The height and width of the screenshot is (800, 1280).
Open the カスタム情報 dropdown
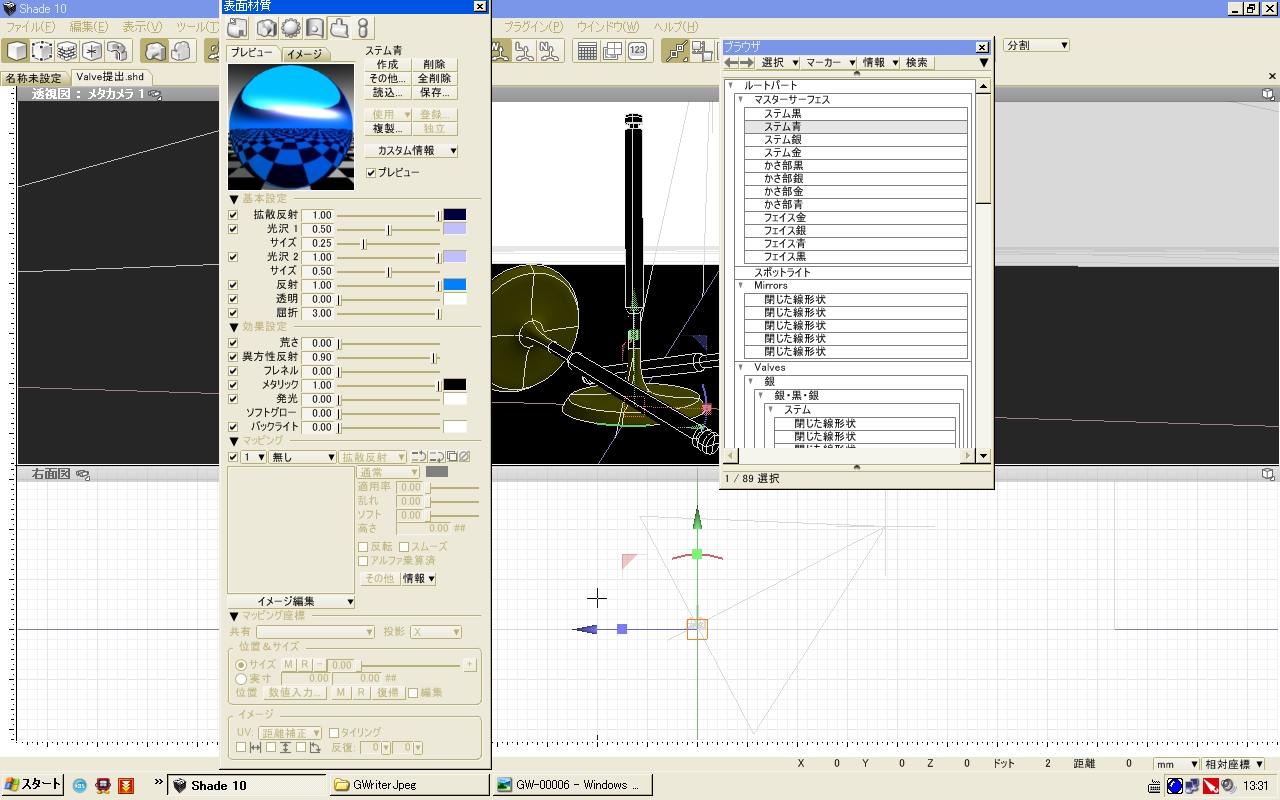coord(411,151)
